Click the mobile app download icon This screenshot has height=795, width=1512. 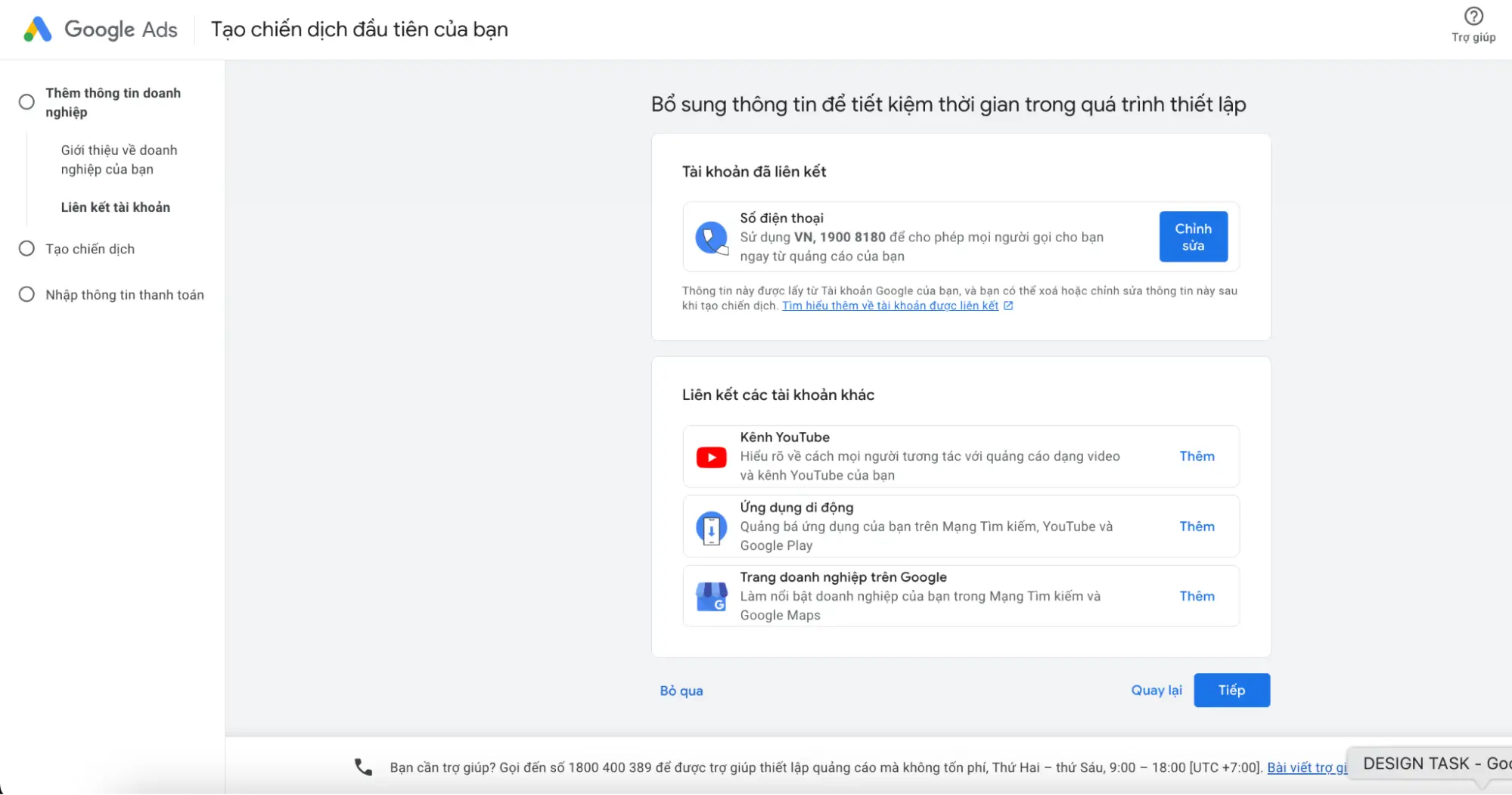[711, 527]
